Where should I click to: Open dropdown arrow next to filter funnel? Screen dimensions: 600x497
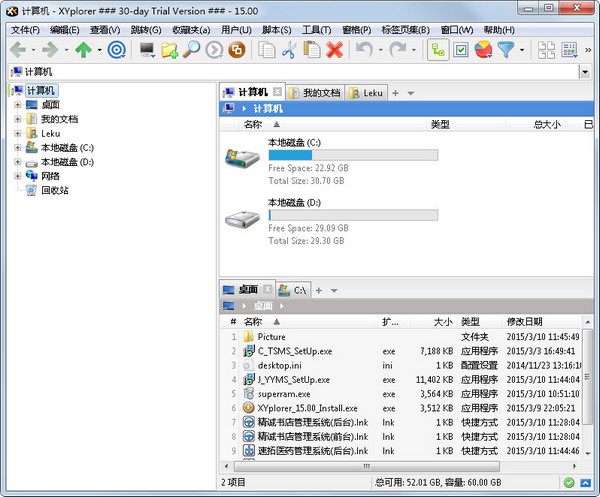click(522, 50)
